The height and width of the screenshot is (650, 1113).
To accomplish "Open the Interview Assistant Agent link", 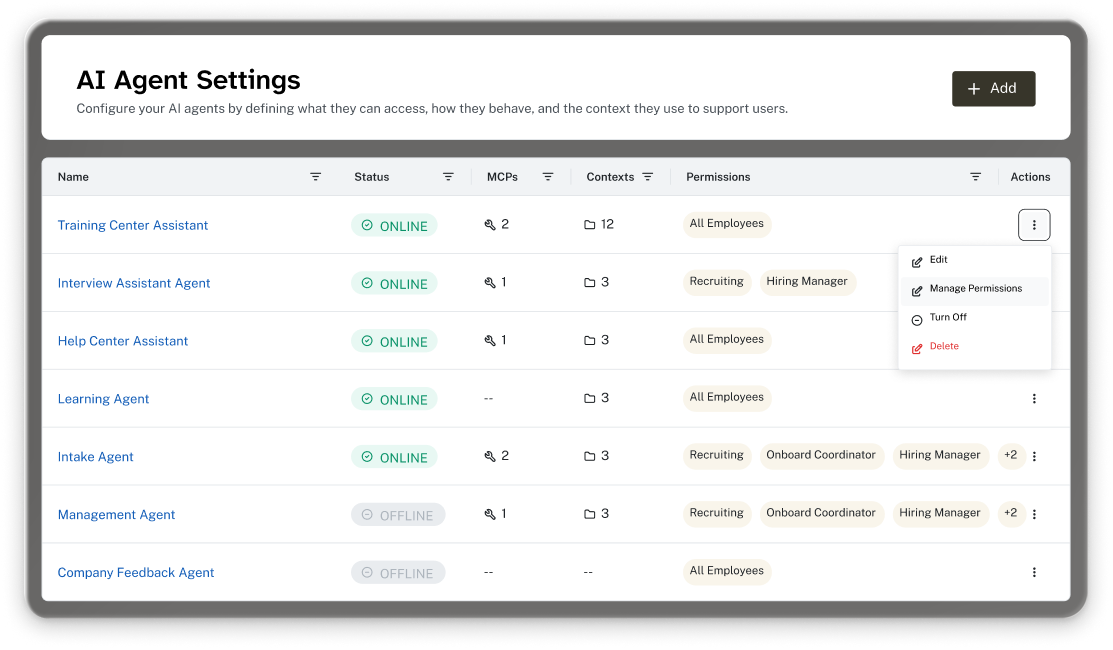I will 134,284.
